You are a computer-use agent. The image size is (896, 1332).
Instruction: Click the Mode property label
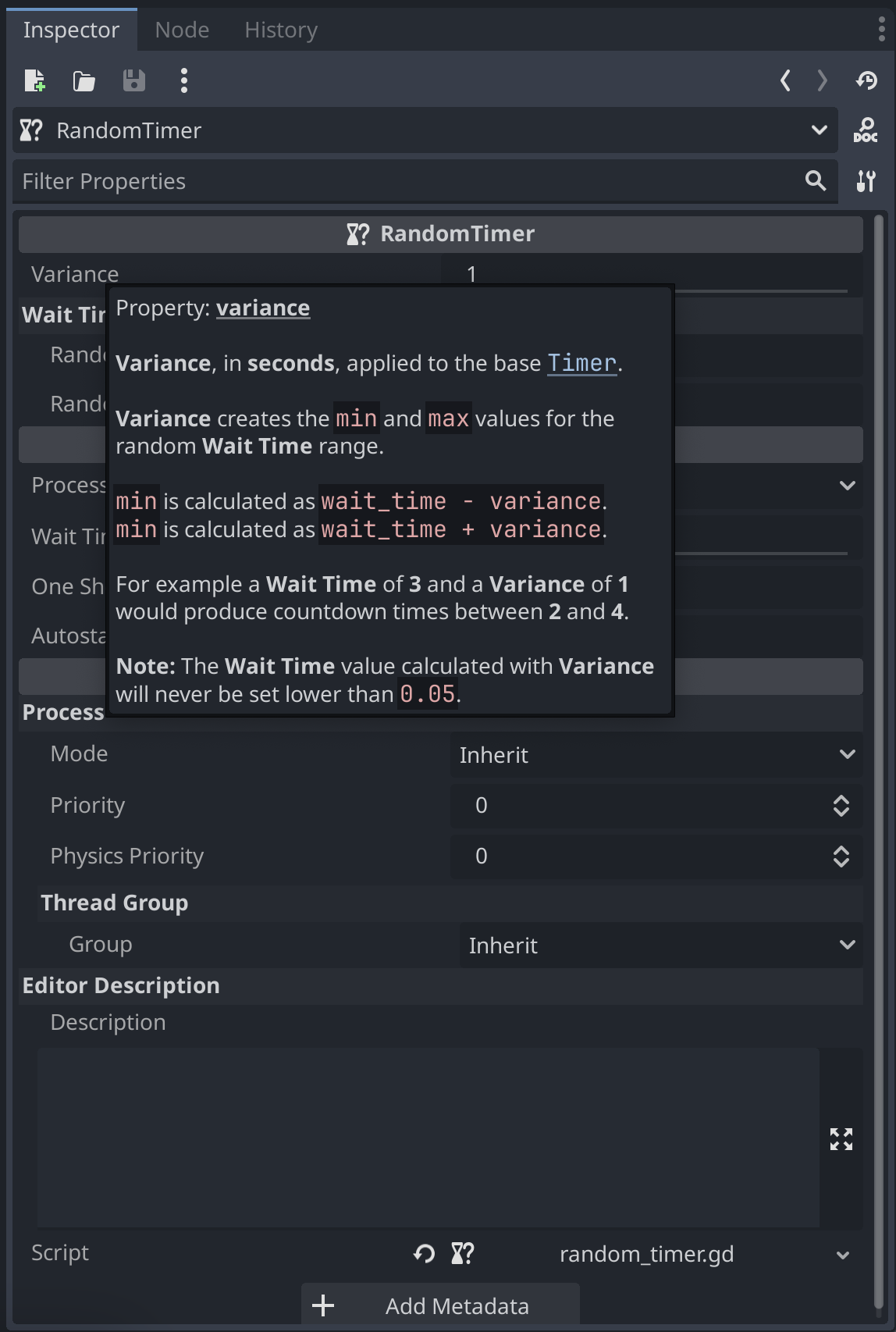79,754
